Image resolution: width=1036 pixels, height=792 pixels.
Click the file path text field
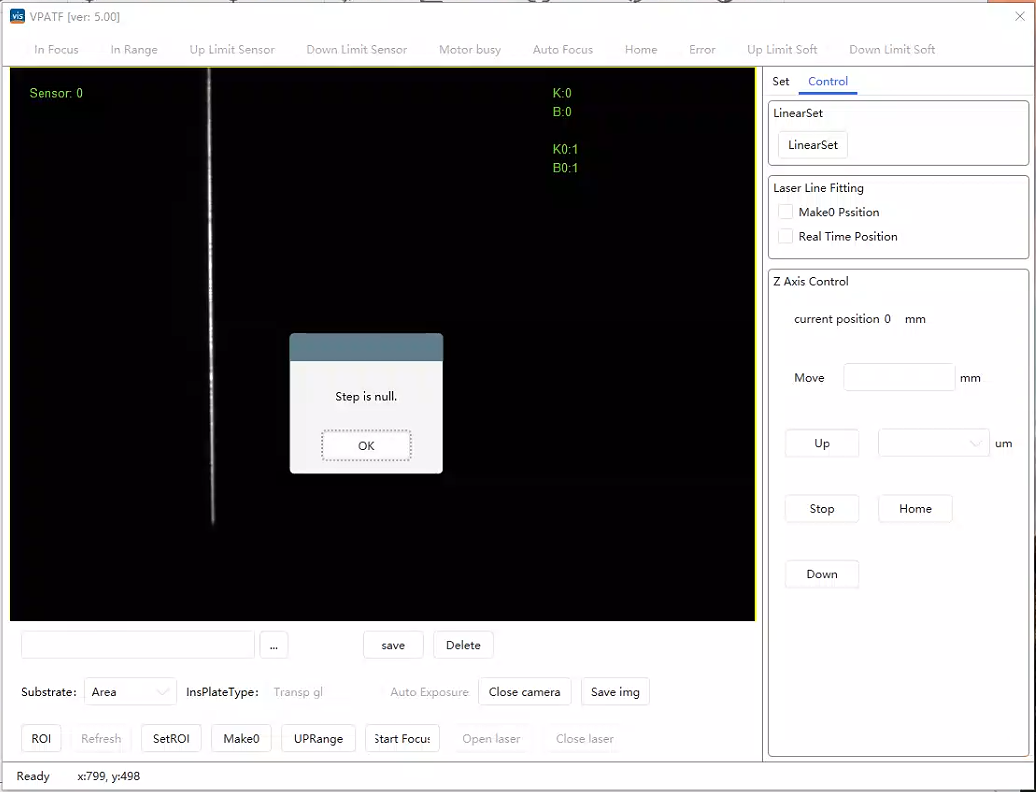(138, 645)
